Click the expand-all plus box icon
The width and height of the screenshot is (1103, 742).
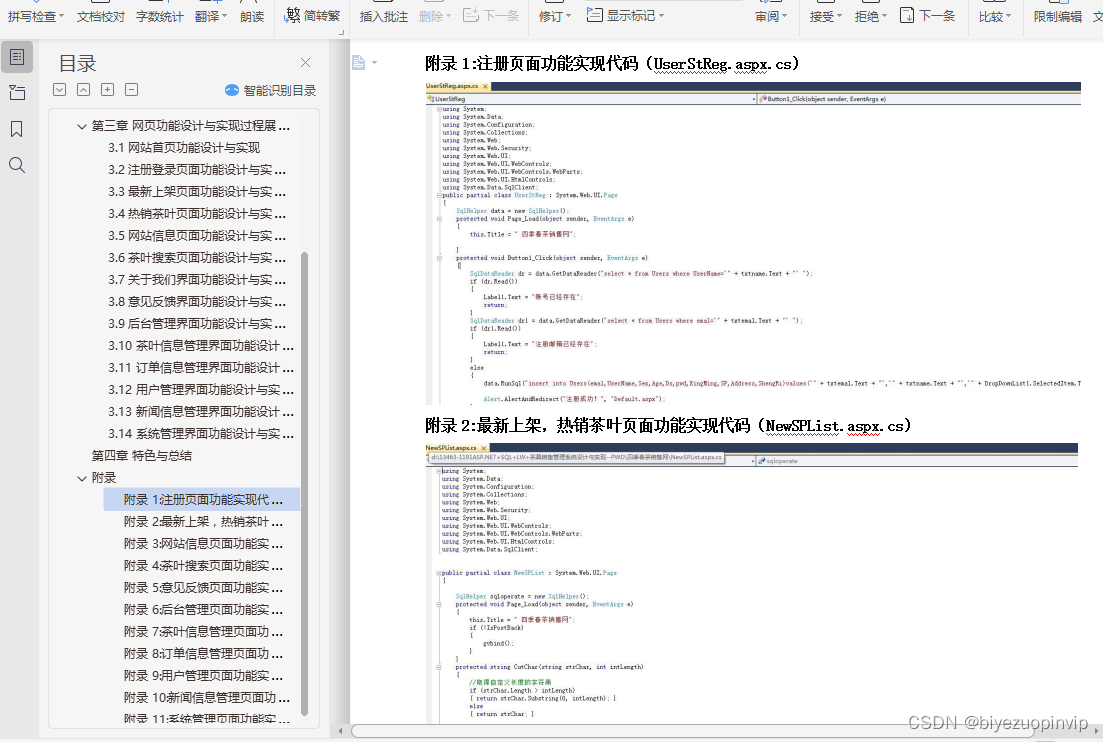[107, 89]
